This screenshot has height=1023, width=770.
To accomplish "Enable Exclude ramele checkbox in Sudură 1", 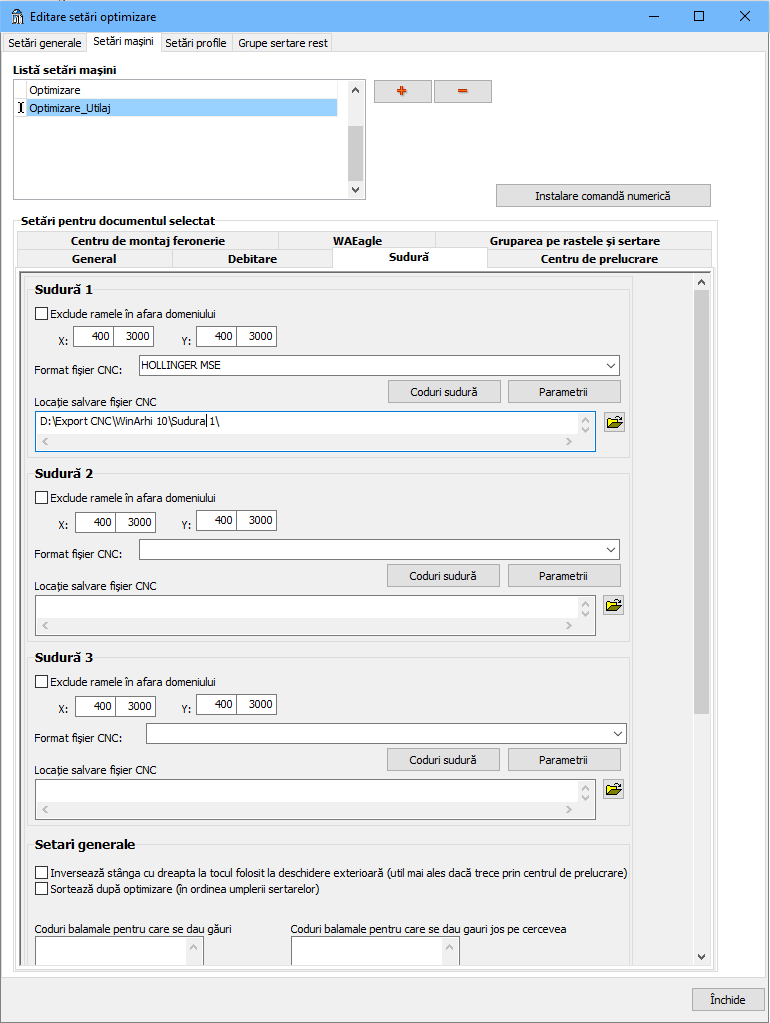I will tap(41, 313).
